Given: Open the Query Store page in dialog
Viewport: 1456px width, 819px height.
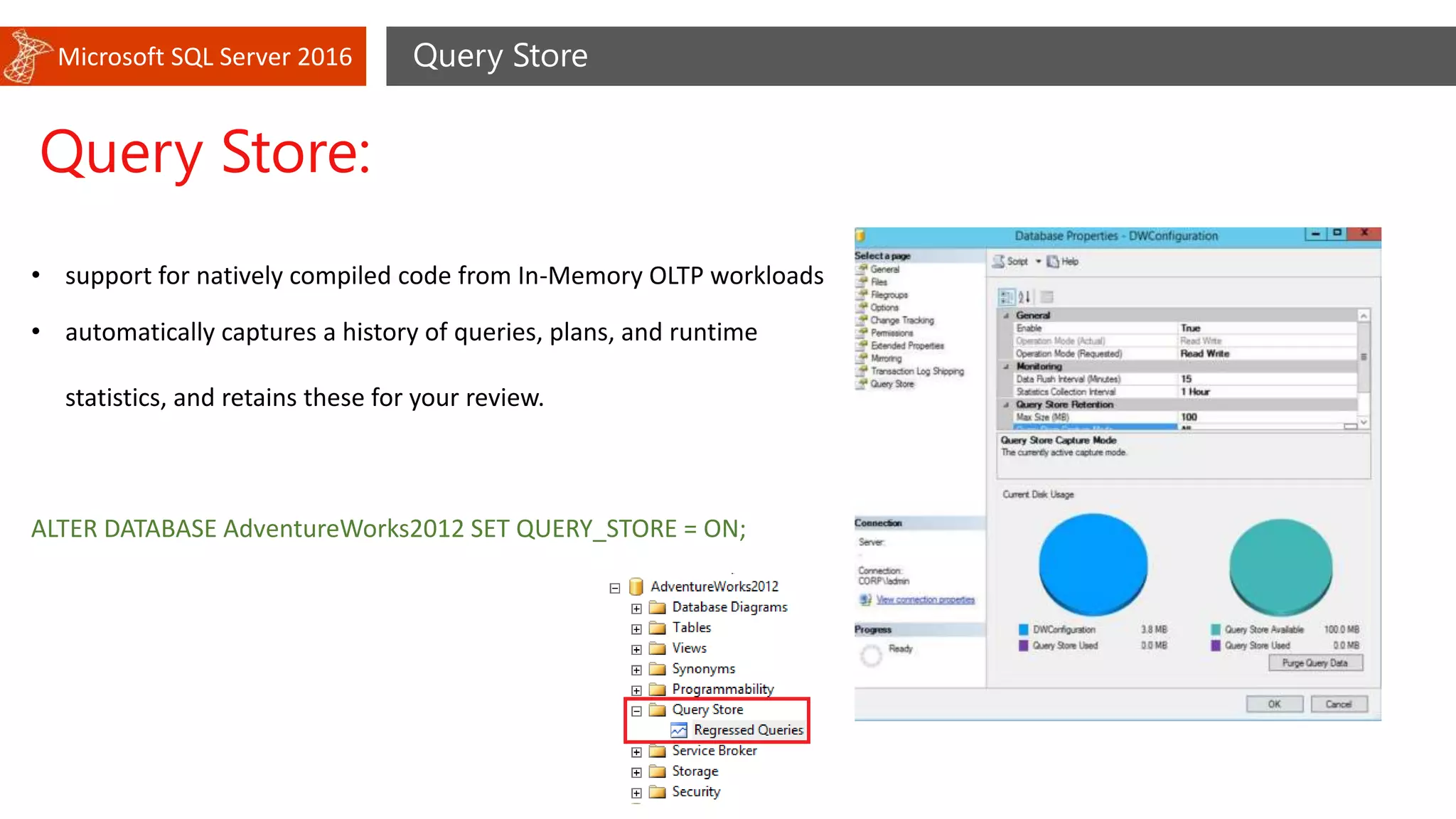Looking at the screenshot, I should 892,385.
